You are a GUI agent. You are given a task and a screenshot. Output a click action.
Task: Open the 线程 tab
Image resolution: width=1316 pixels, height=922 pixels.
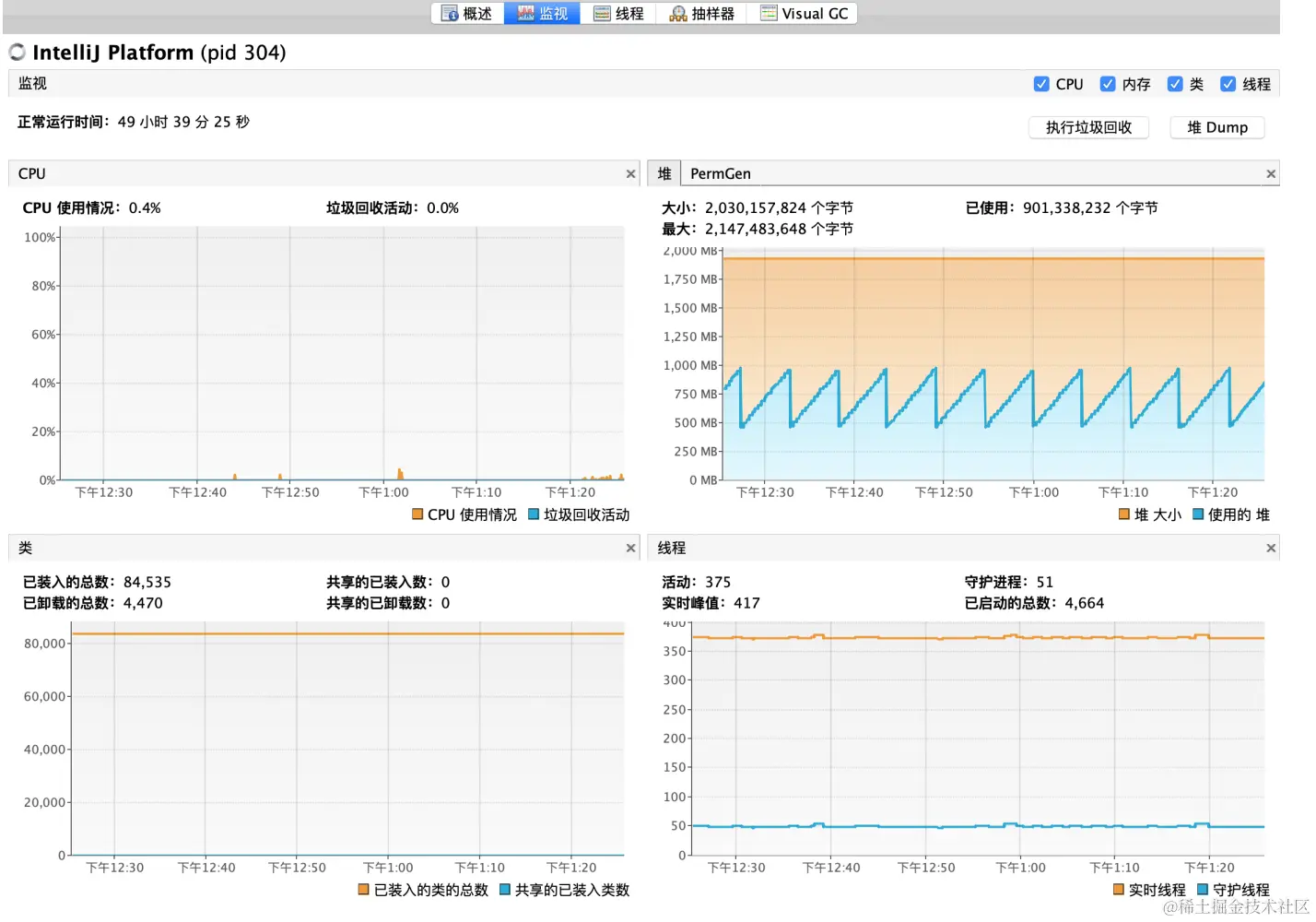point(618,14)
